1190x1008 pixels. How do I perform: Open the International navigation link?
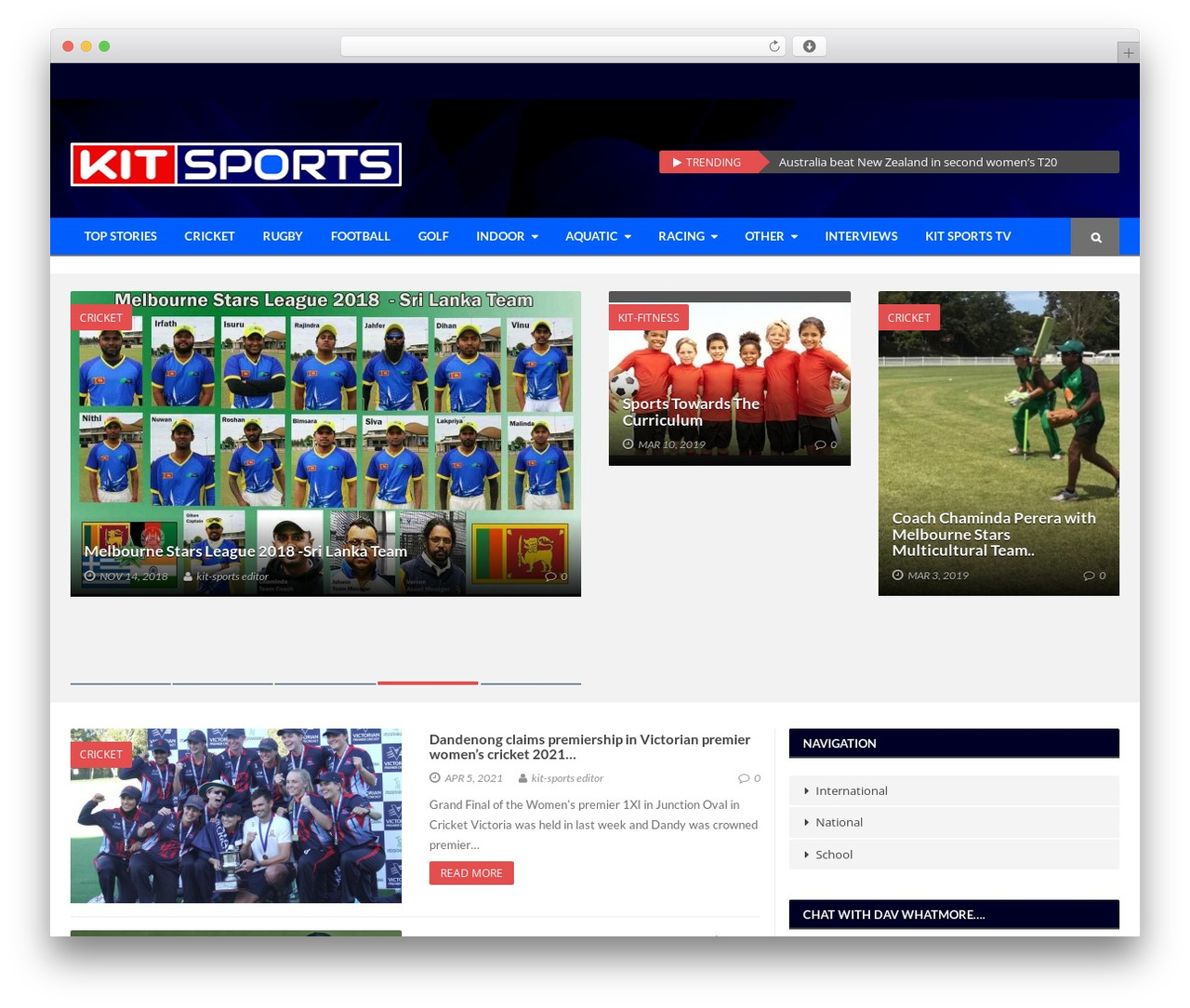852,790
